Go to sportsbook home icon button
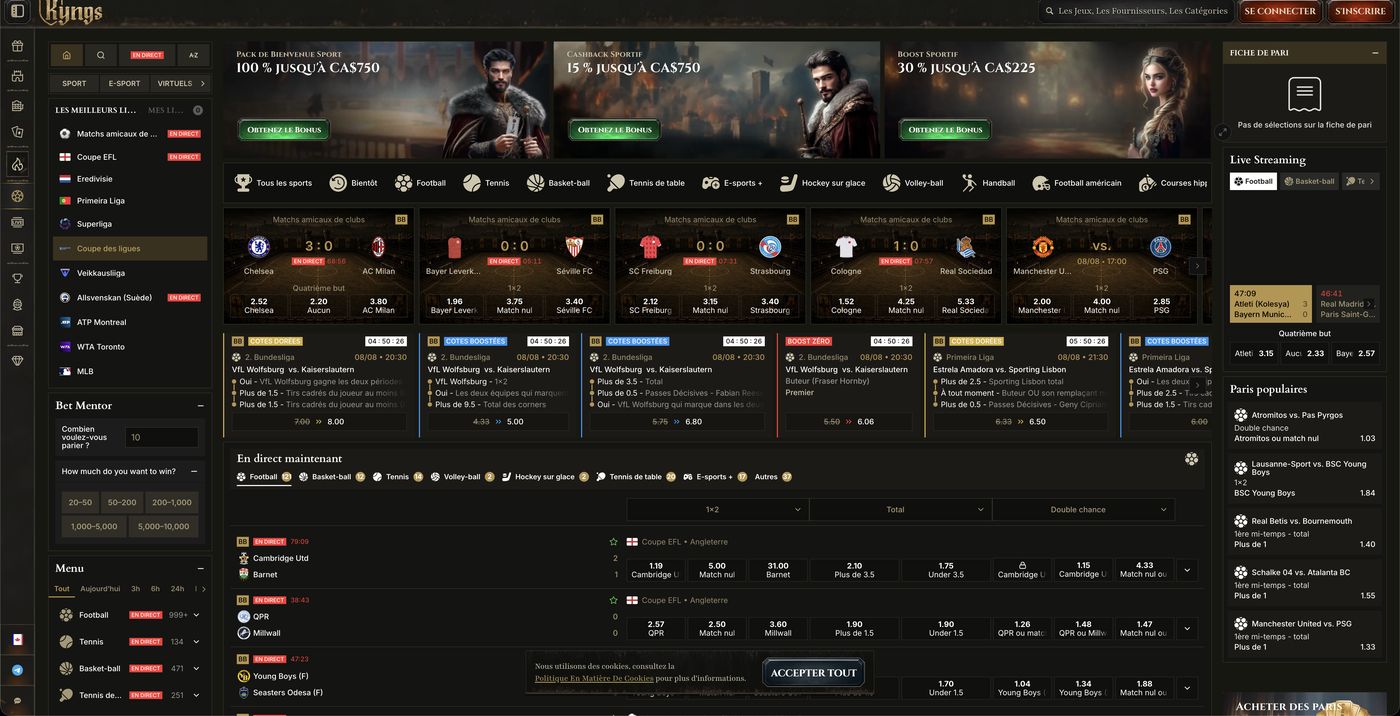Image resolution: width=1400 pixels, height=716 pixels. pyautogui.click(x=66, y=55)
